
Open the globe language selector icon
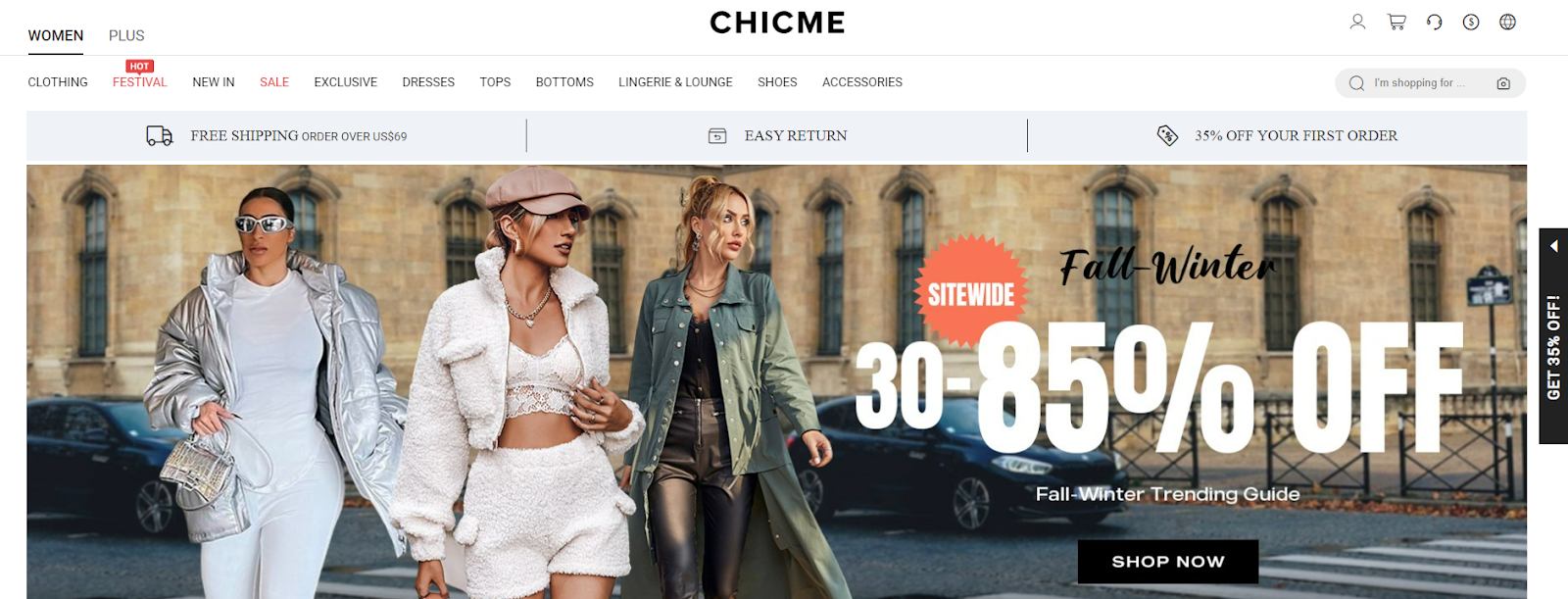[1507, 22]
